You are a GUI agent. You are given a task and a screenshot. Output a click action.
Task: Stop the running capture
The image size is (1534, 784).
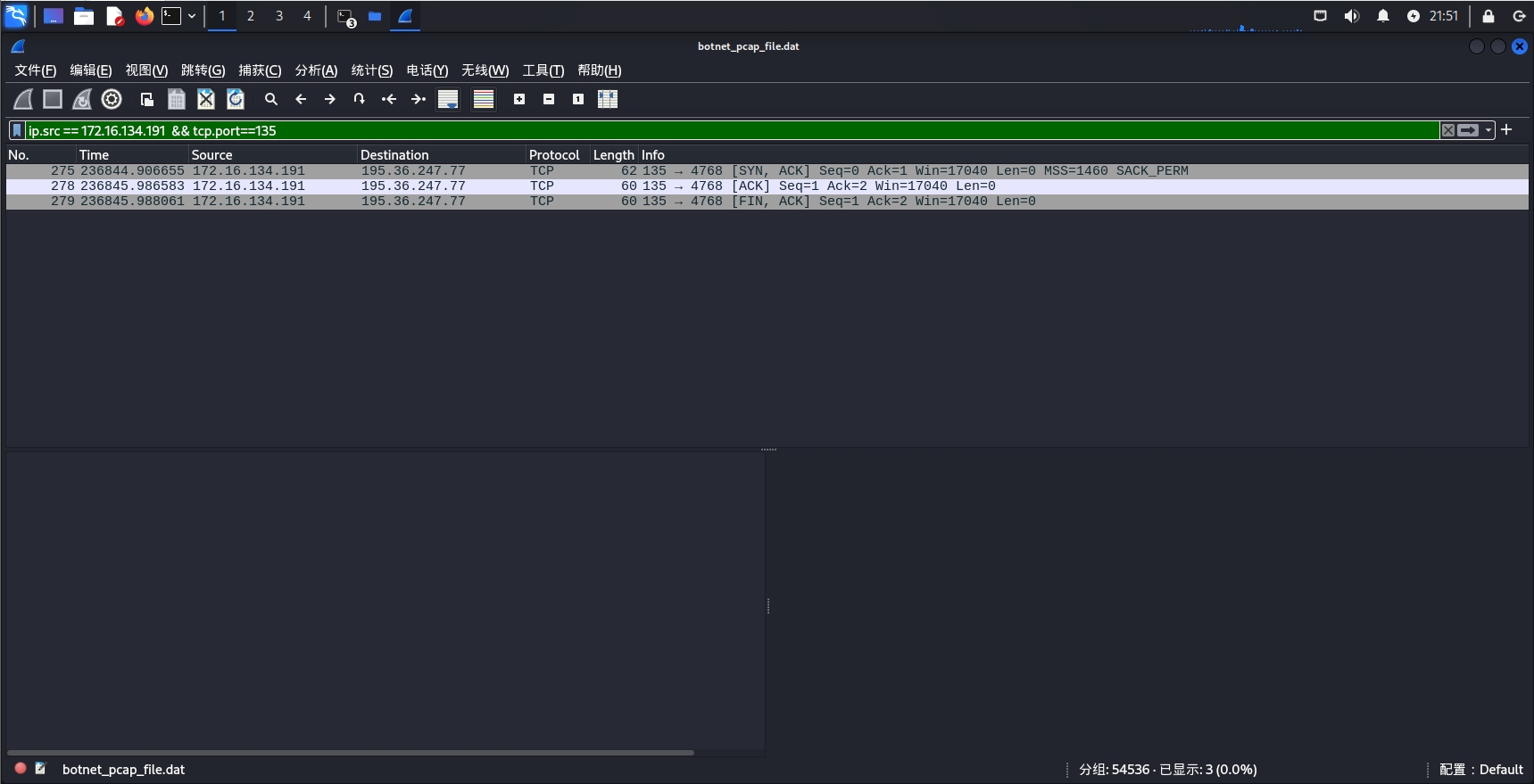point(53,99)
